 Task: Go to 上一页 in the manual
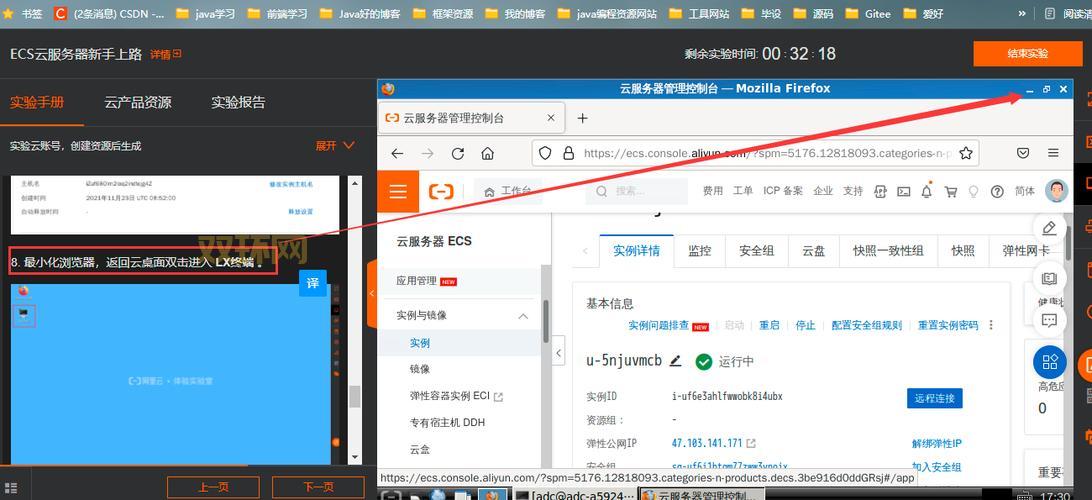point(213,487)
